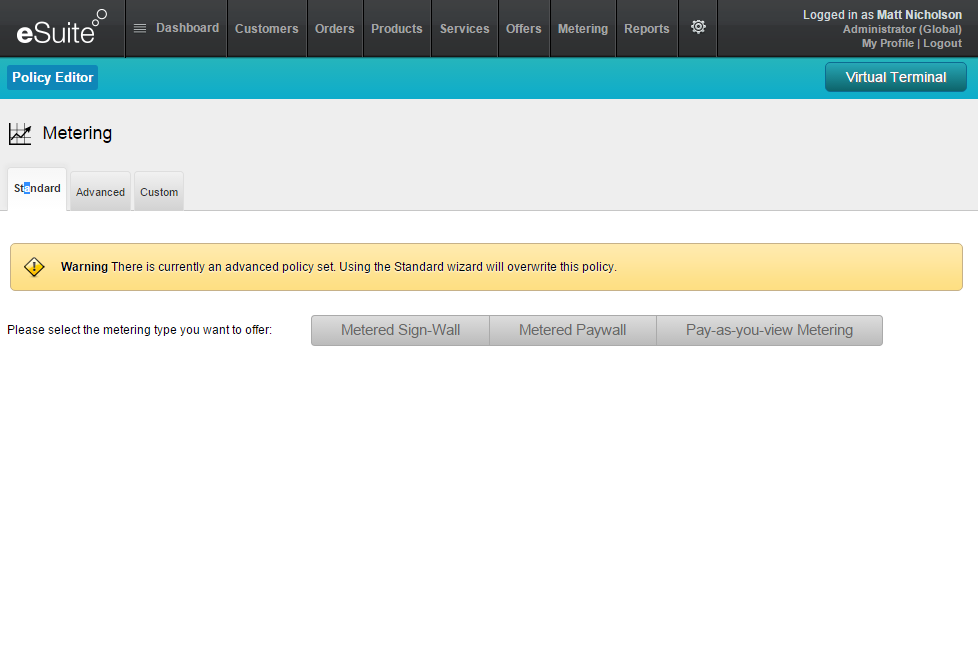Open the Reports menu
Screen dimensions: 978x670
(x=646, y=29)
